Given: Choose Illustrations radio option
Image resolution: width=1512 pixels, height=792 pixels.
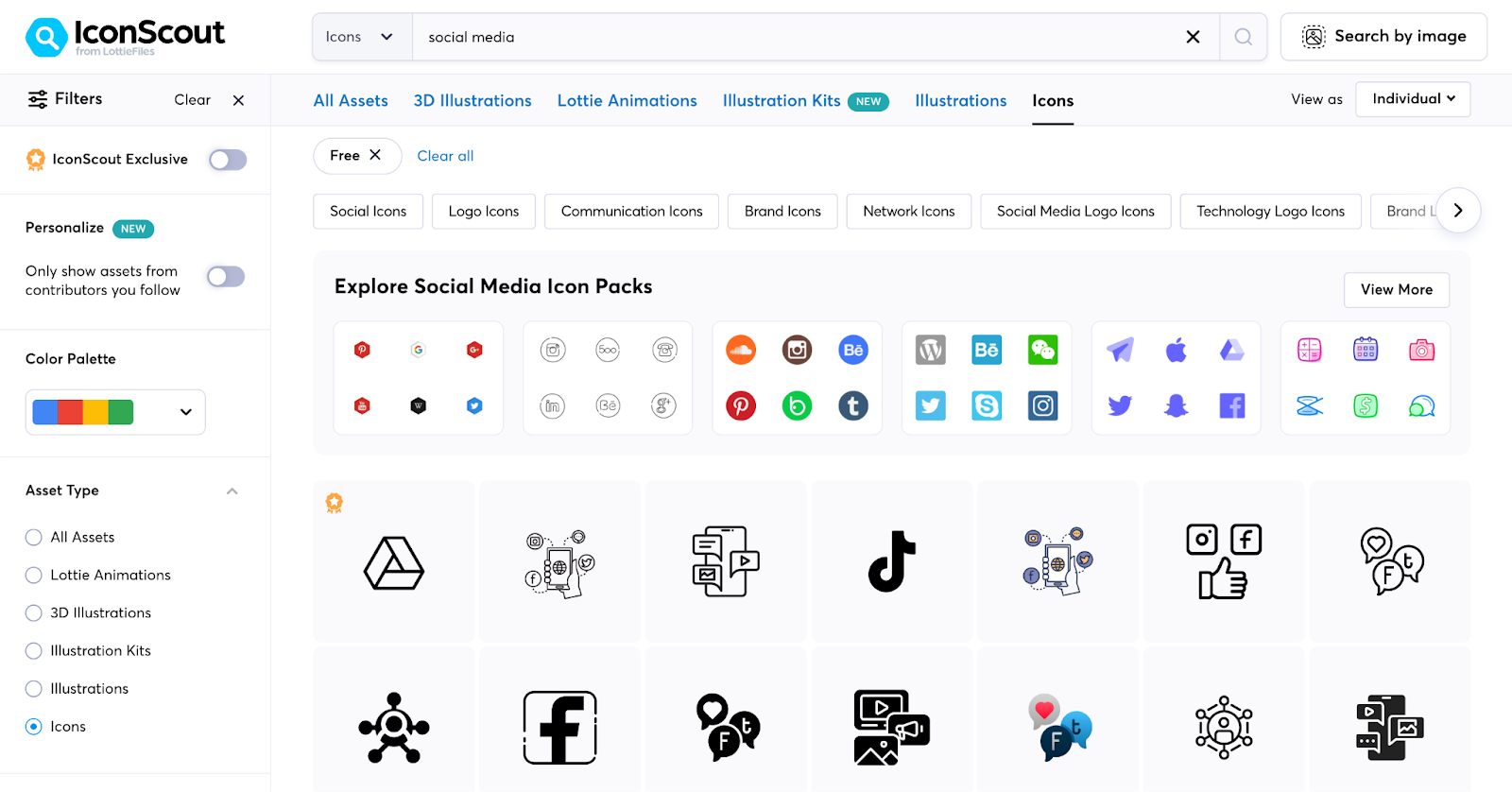Looking at the screenshot, I should pos(34,689).
